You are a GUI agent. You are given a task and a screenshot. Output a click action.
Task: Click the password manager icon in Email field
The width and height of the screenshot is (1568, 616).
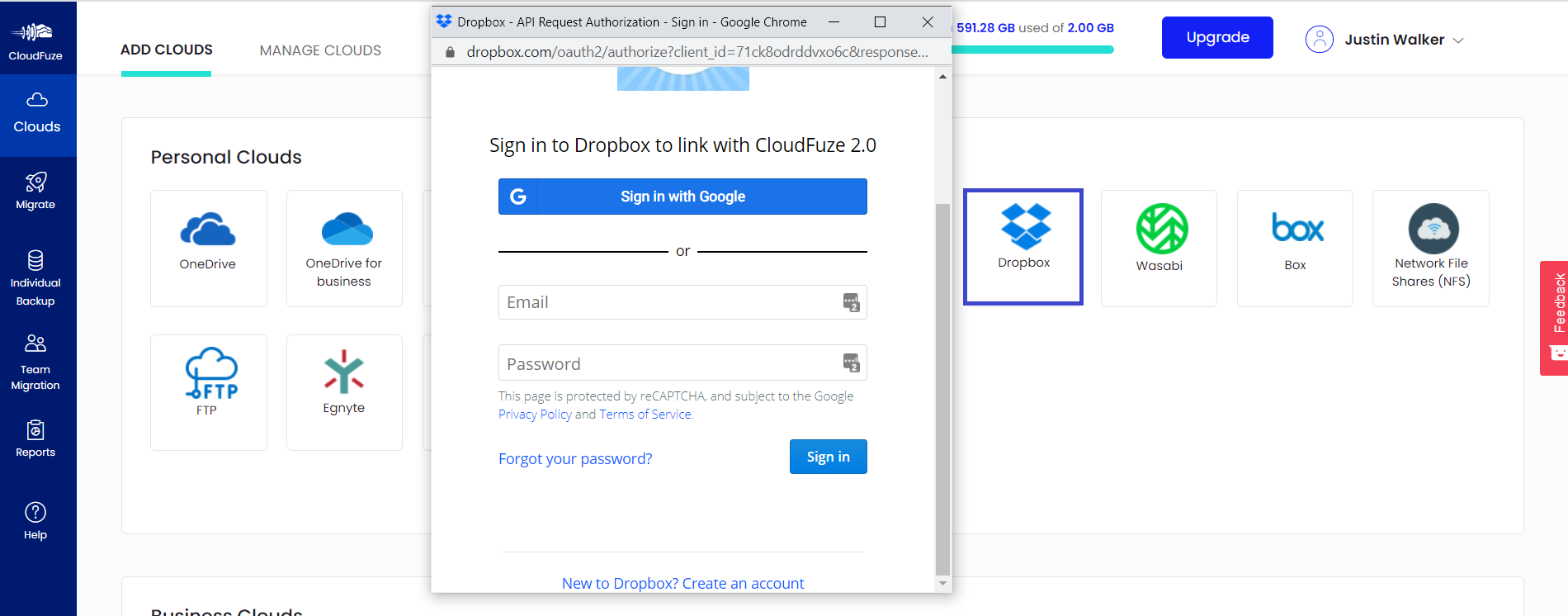(x=851, y=303)
